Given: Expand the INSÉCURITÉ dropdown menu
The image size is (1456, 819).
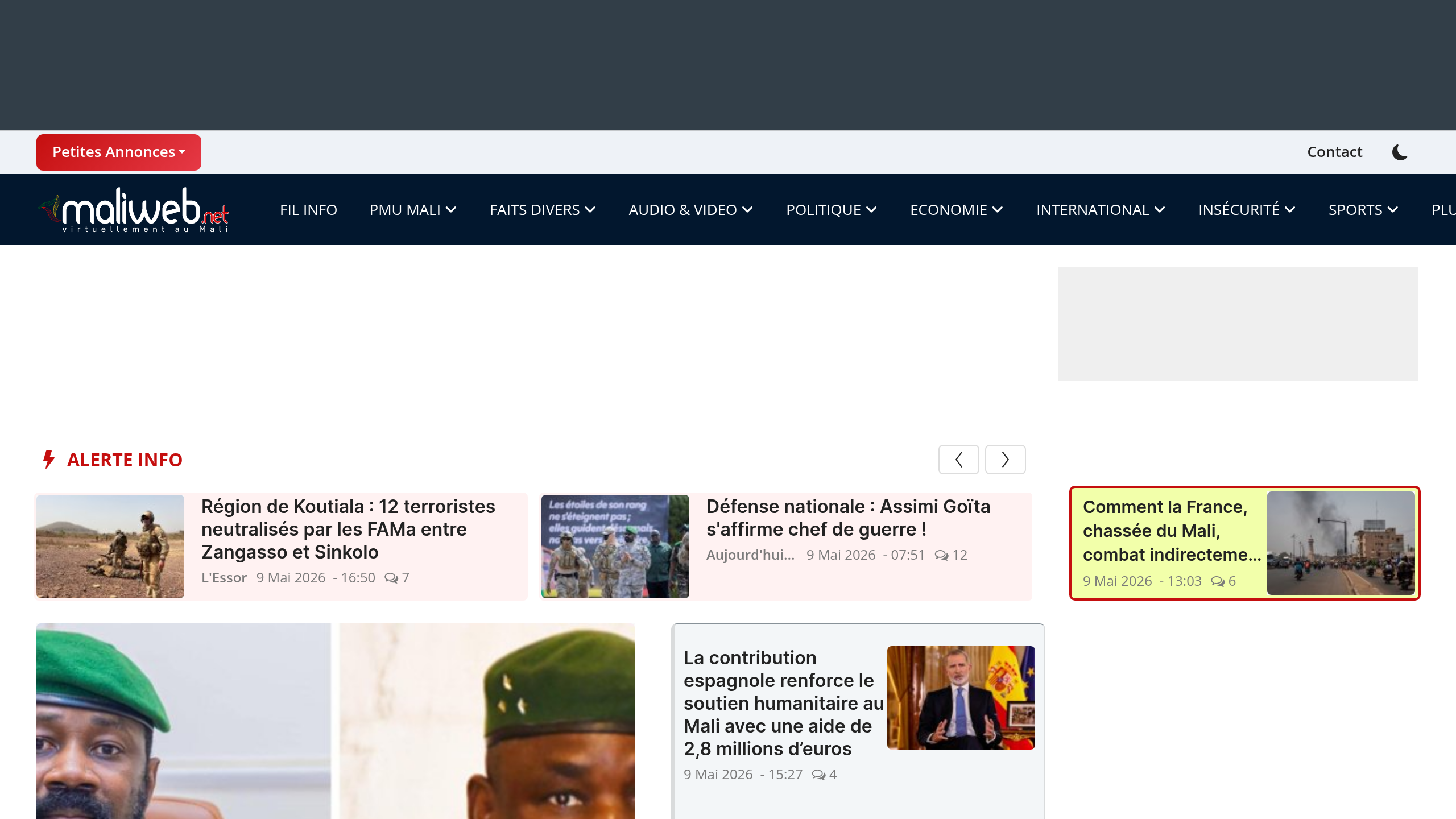Looking at the screenshot, I should coord(1247,210).
